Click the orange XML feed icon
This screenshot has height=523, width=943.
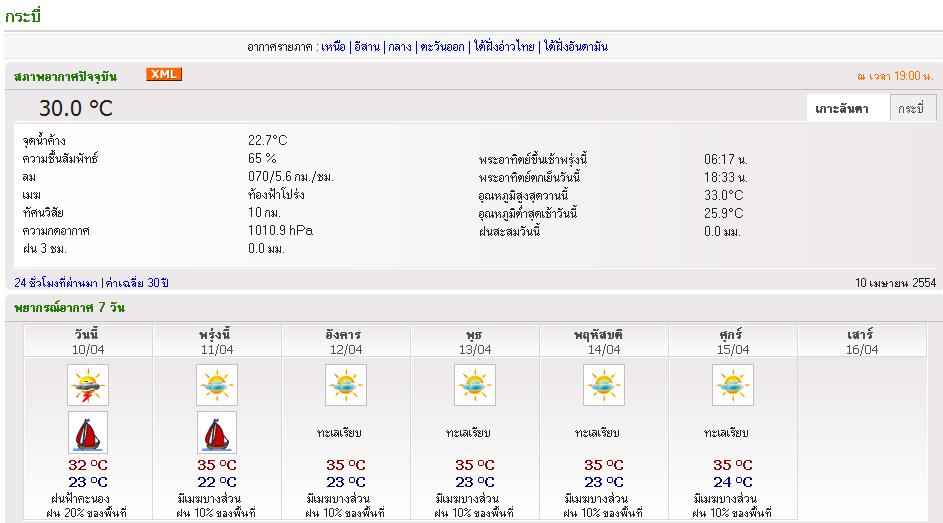tap(163, 74)
